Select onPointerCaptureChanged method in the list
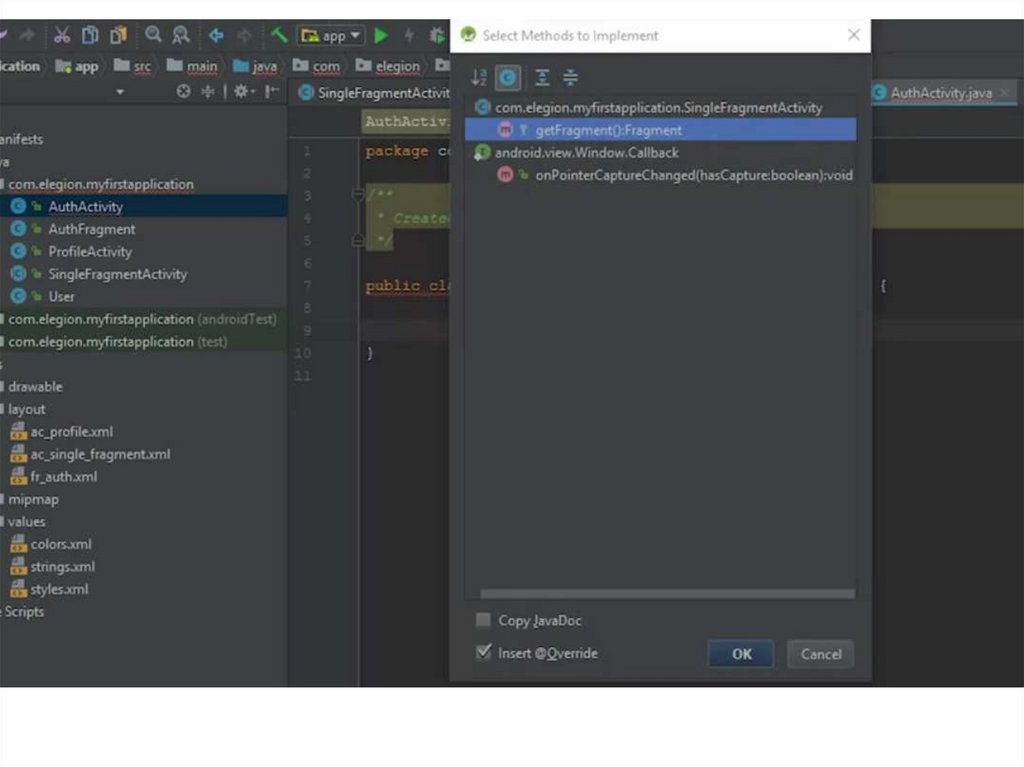 tap(693, 175)
